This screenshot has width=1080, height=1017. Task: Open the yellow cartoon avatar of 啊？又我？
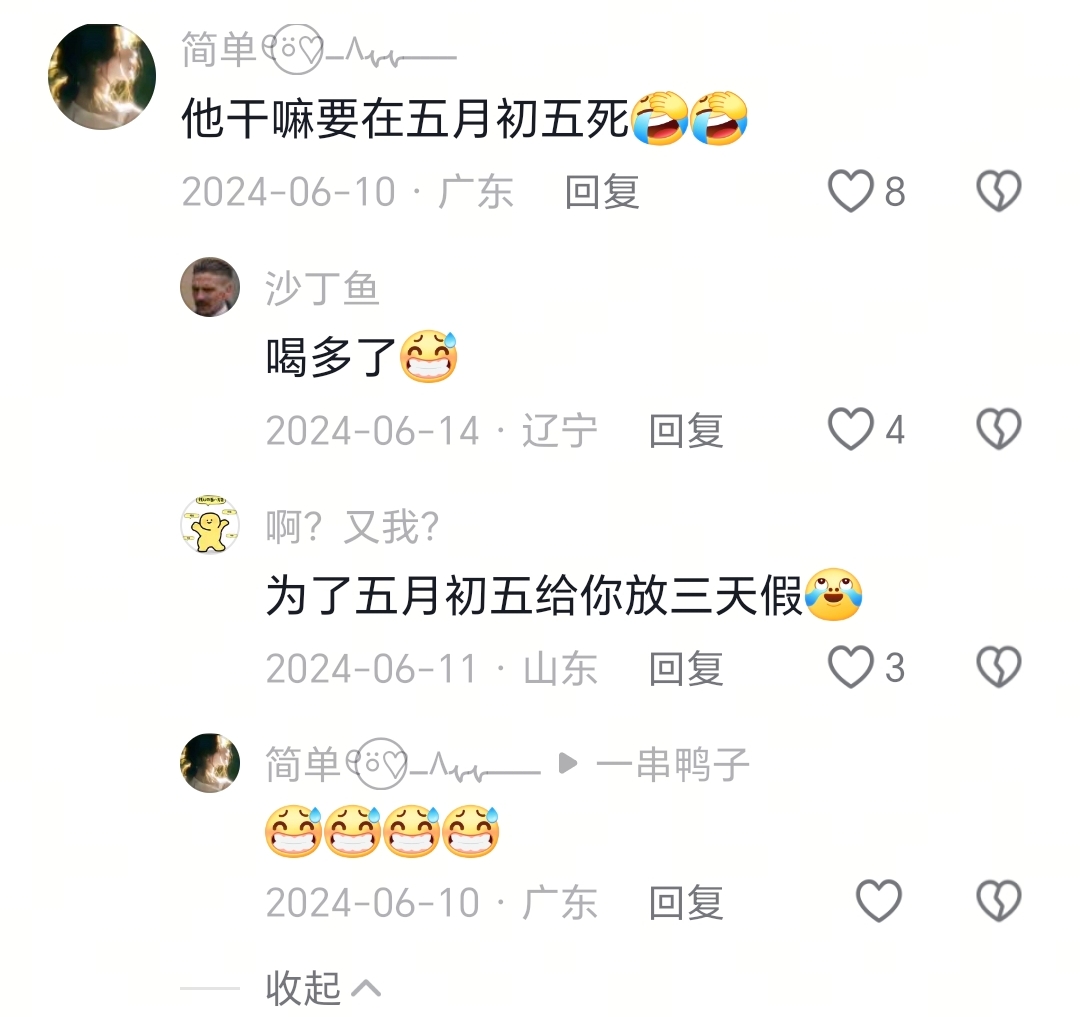click(210, 525)
